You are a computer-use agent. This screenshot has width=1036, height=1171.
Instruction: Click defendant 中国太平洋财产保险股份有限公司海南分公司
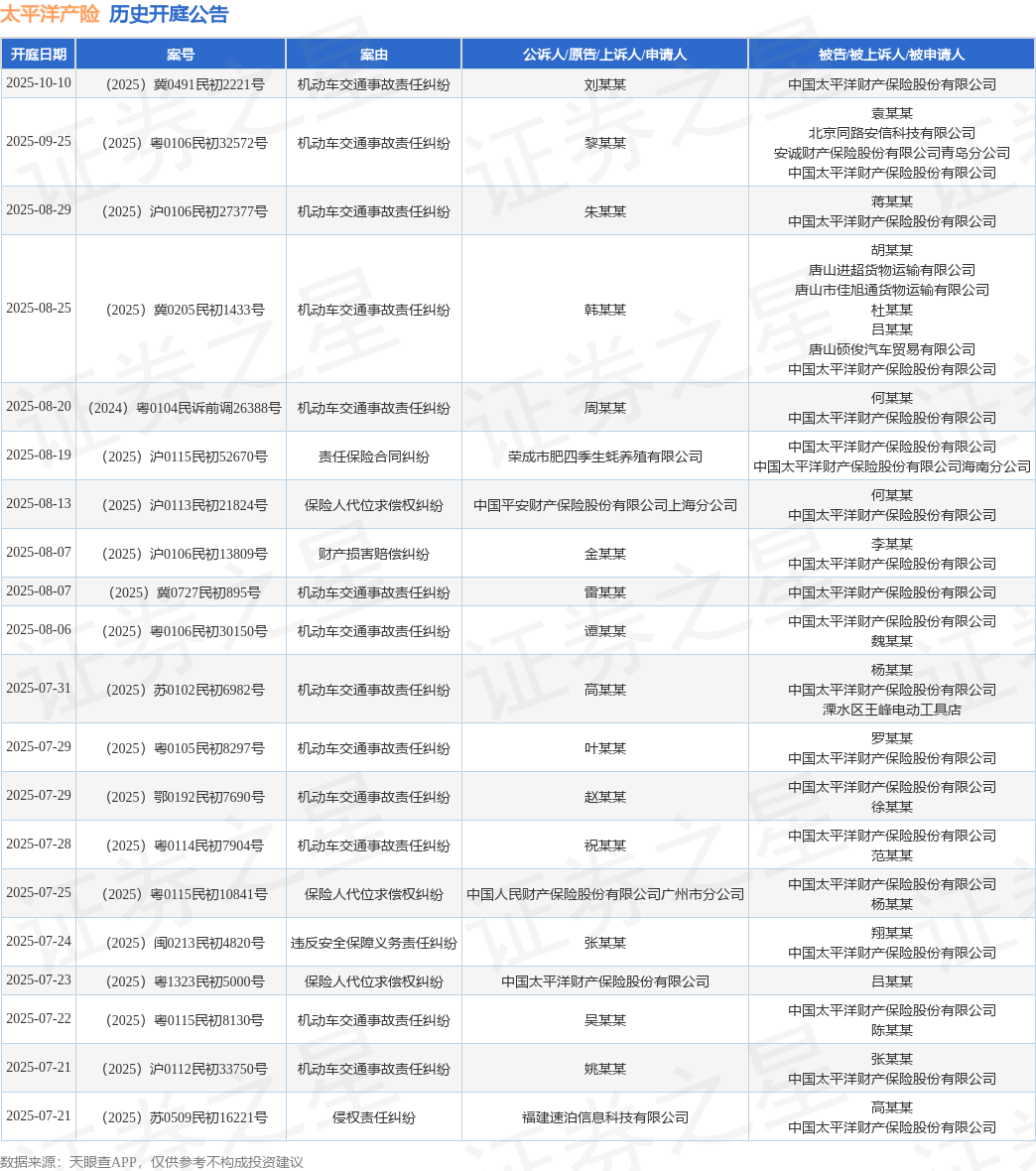892,466
